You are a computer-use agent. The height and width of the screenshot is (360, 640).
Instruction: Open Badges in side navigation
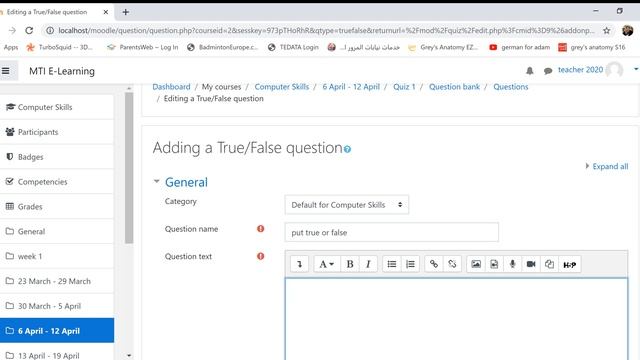(57, 157)
